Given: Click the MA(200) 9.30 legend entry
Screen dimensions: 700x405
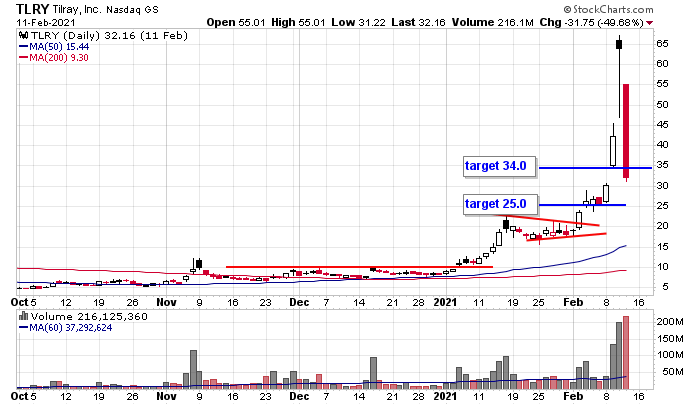Looking at the screenshot, I should [x=54, y=58].
